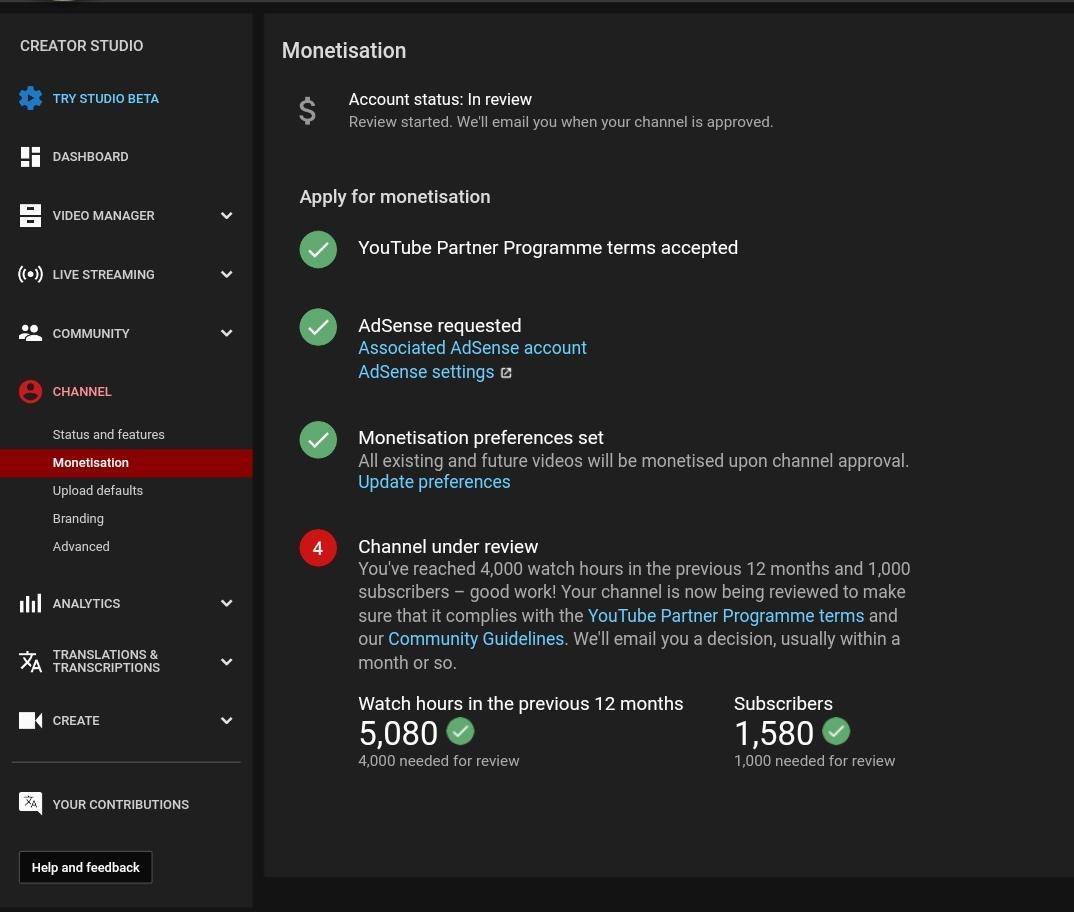
Task: Expand the Live Streaming chevron
Action: pos(227,274)
